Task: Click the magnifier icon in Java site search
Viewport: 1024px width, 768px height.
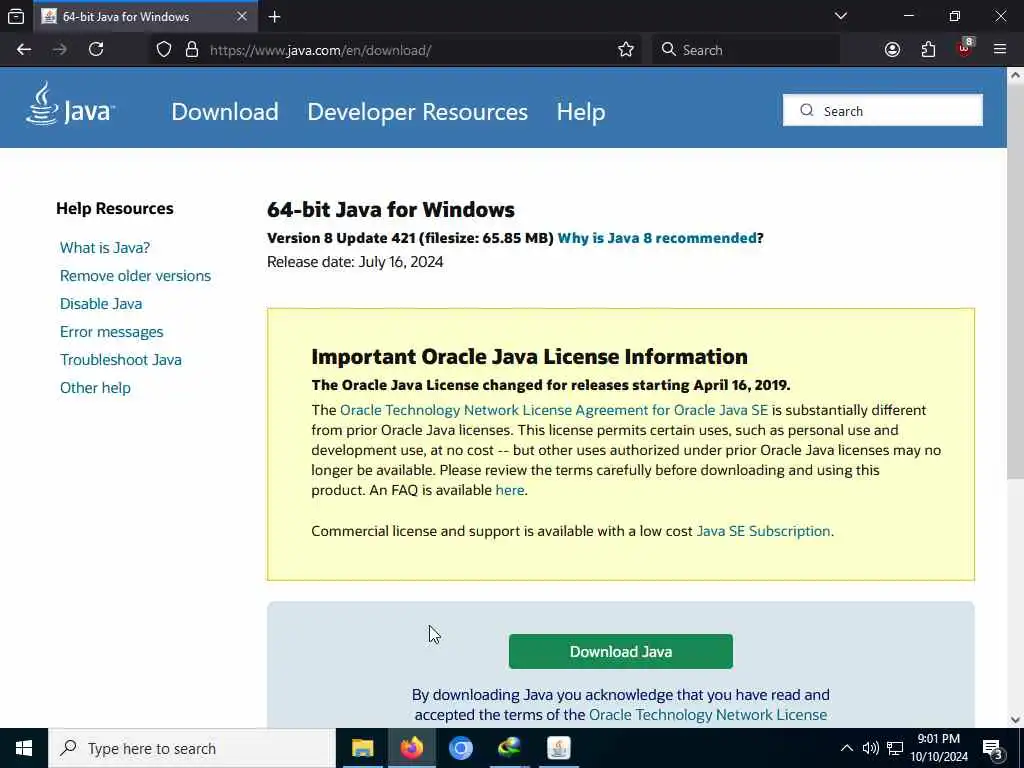Action: click(807, 110)
